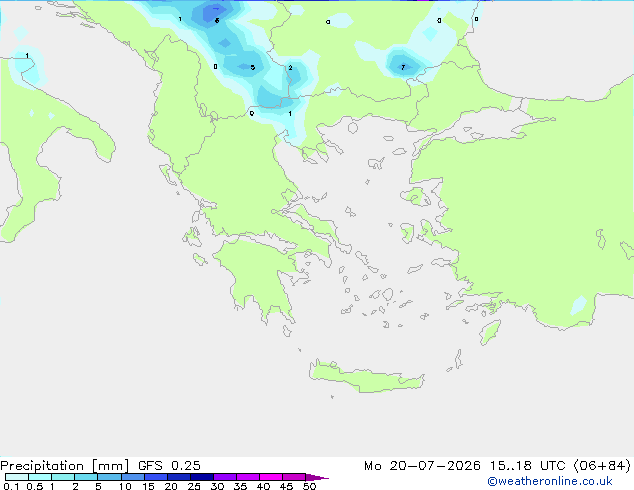This screenshot has width=634, height=490.
Task: Click the island of Crete on the map
Action: tap(366, 377)
